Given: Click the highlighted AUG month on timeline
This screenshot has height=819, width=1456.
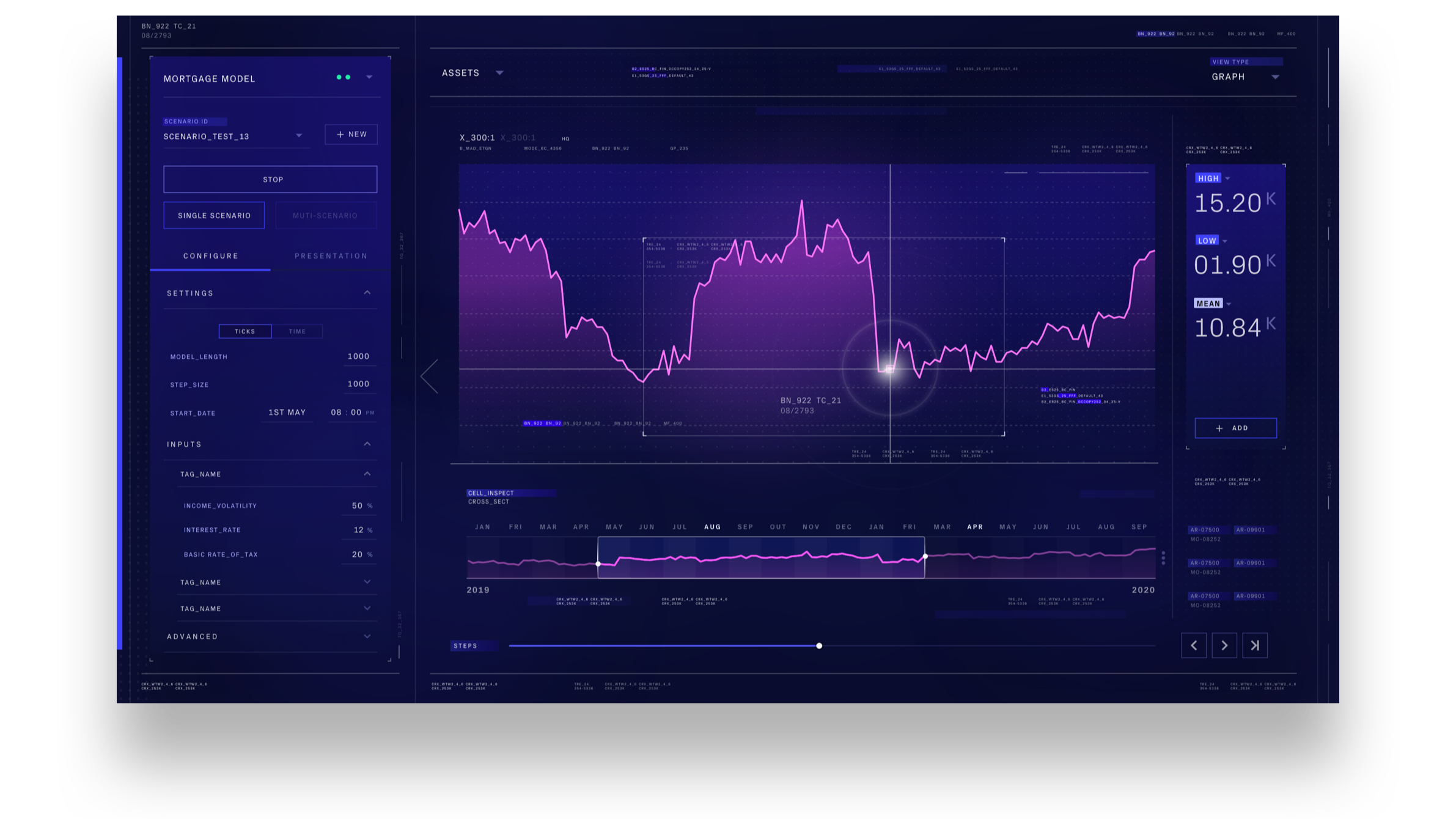Looking at the screenshot, I should pos(712,527).
